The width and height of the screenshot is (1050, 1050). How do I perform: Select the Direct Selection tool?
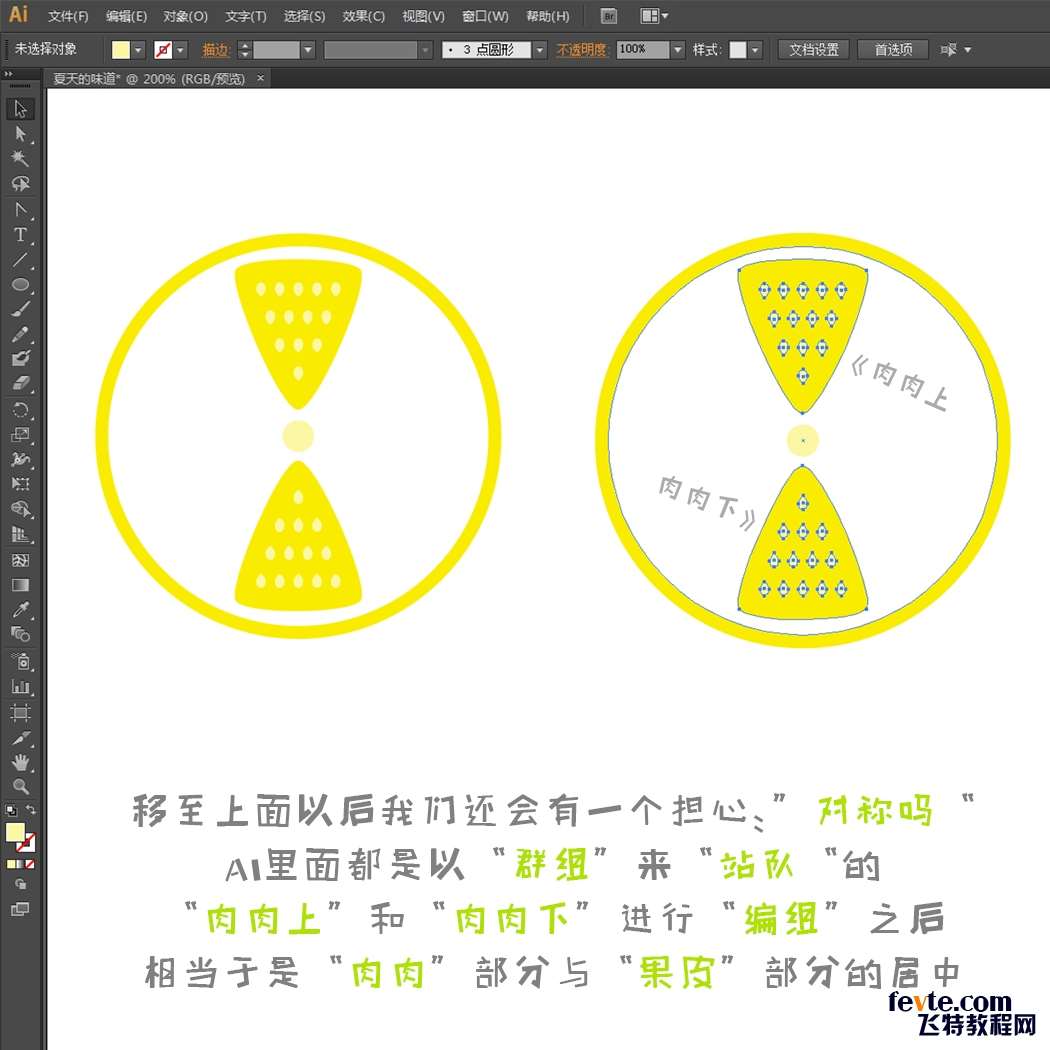pos(20,134)
